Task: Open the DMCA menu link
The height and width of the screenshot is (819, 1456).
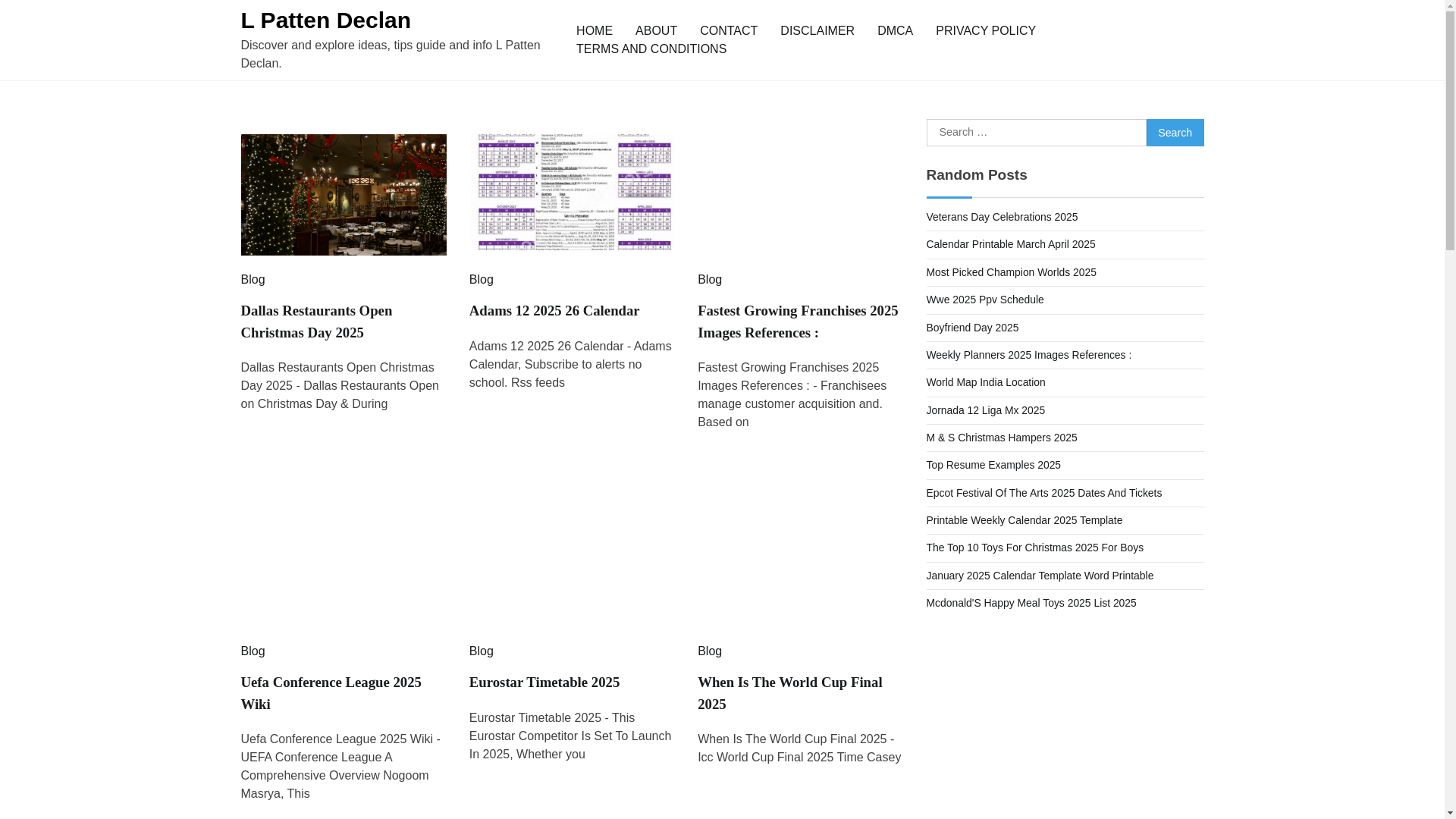Action: (x=894, y=31)
